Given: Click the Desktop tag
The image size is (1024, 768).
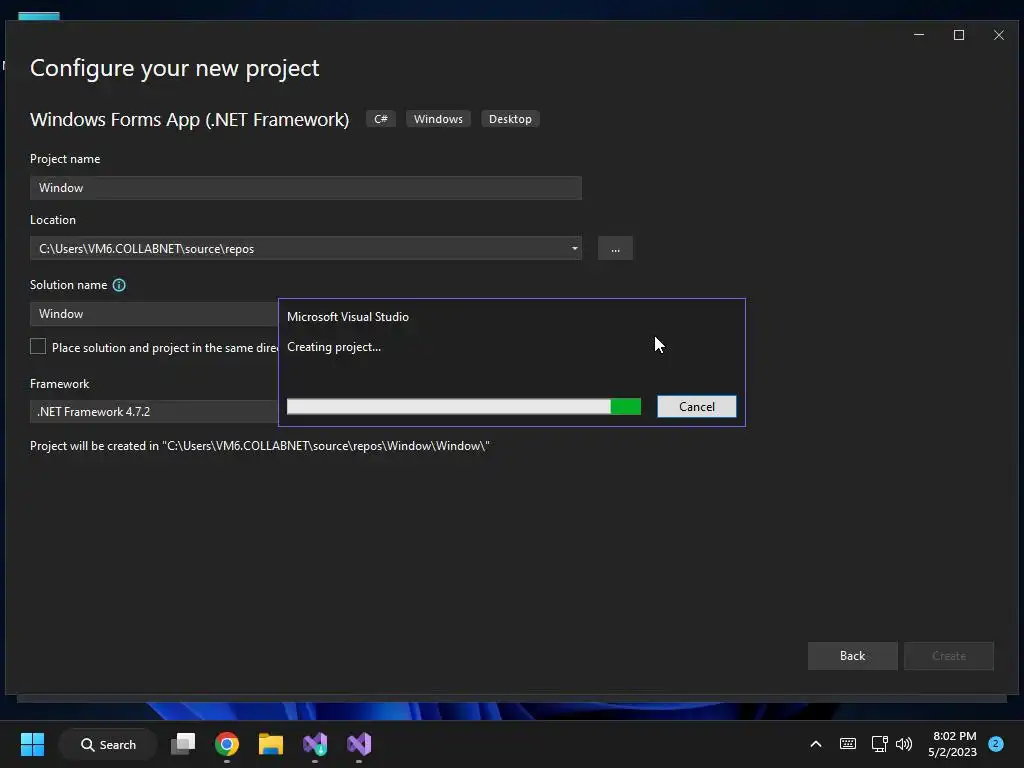Looking at the screenshot, I should tap(510, 119).
